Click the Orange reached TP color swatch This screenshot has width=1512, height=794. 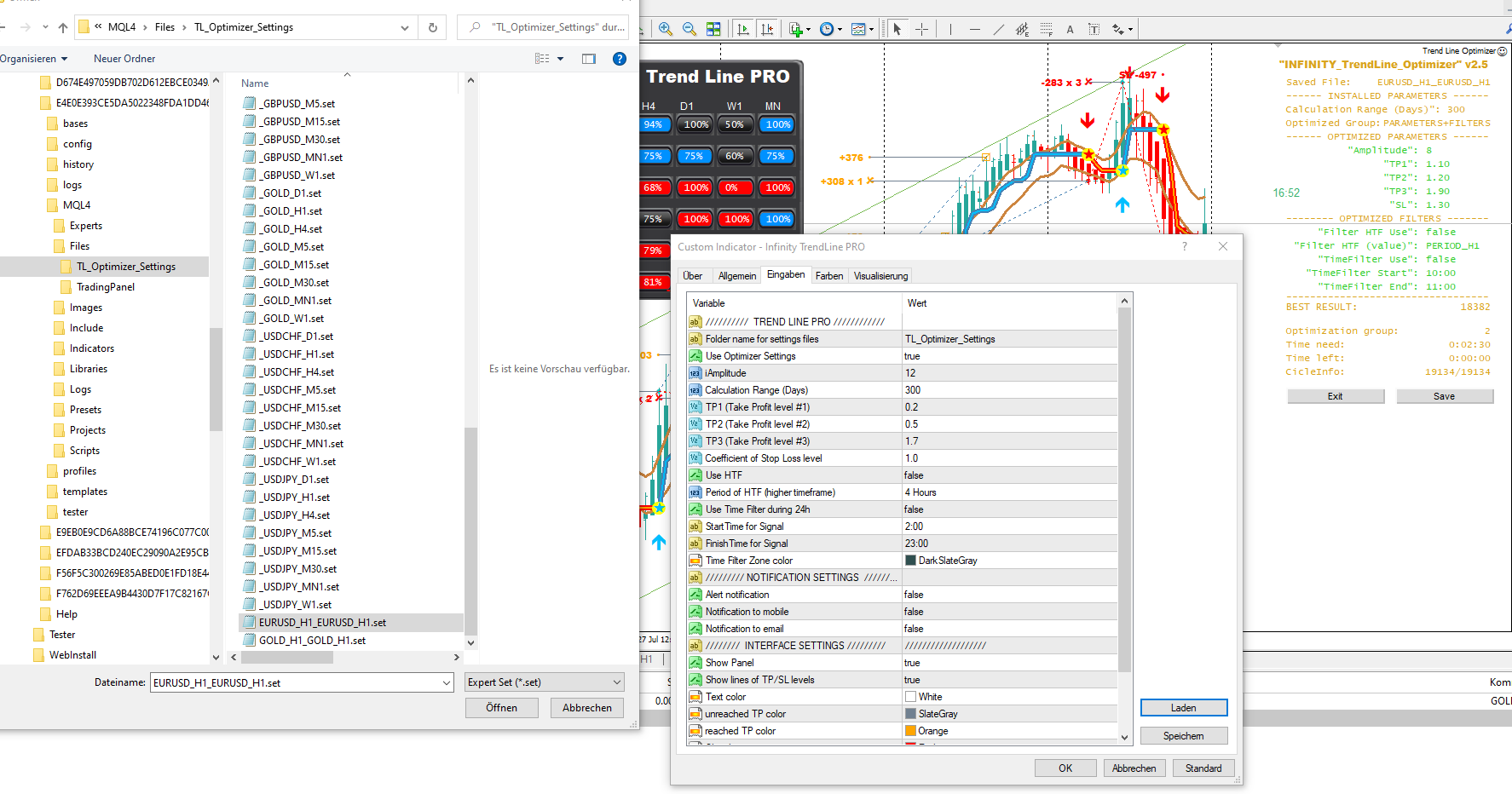point(910,731)
